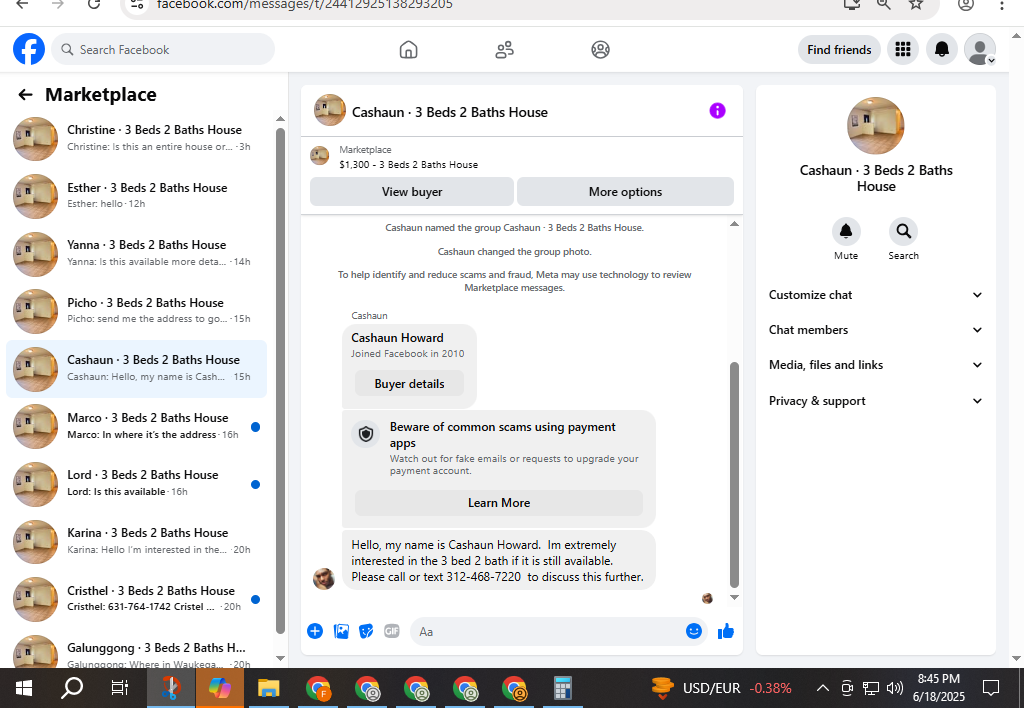The width and height of the screenshot is (1024, 708).
Task: Bookmark this page with the star
Action: click(x=916, y=4)
